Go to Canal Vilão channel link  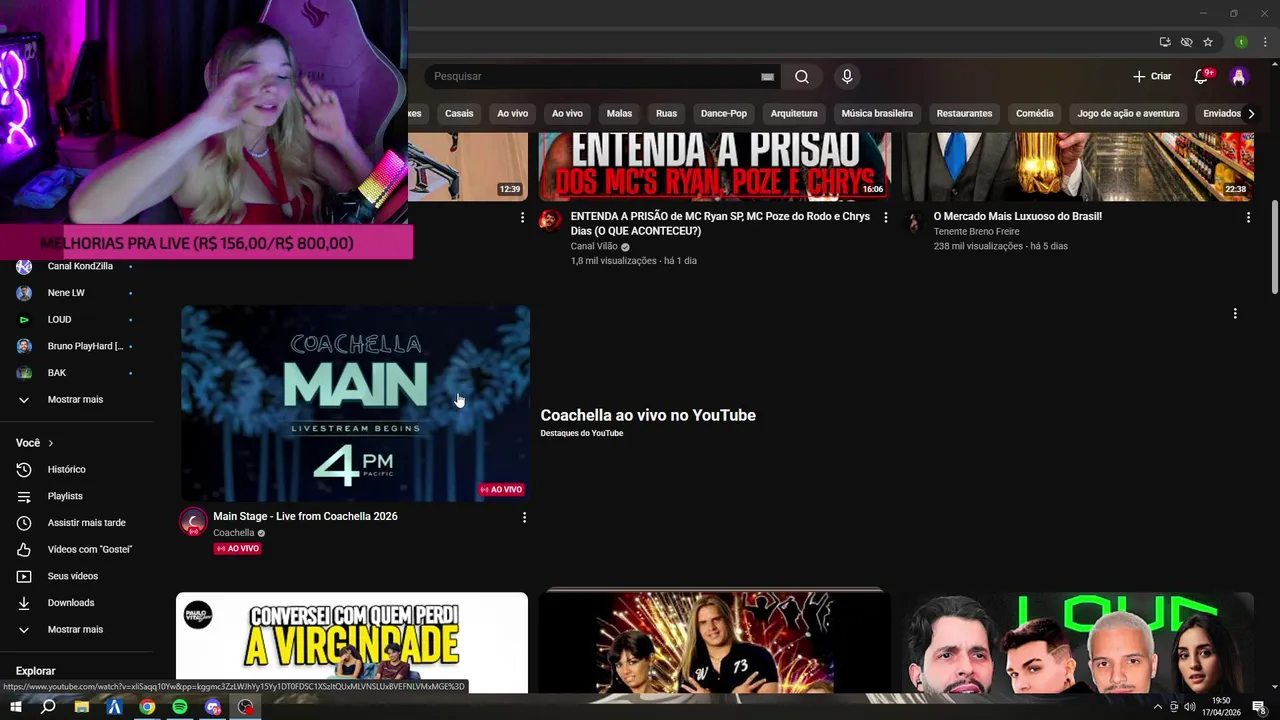click(594, 246)
